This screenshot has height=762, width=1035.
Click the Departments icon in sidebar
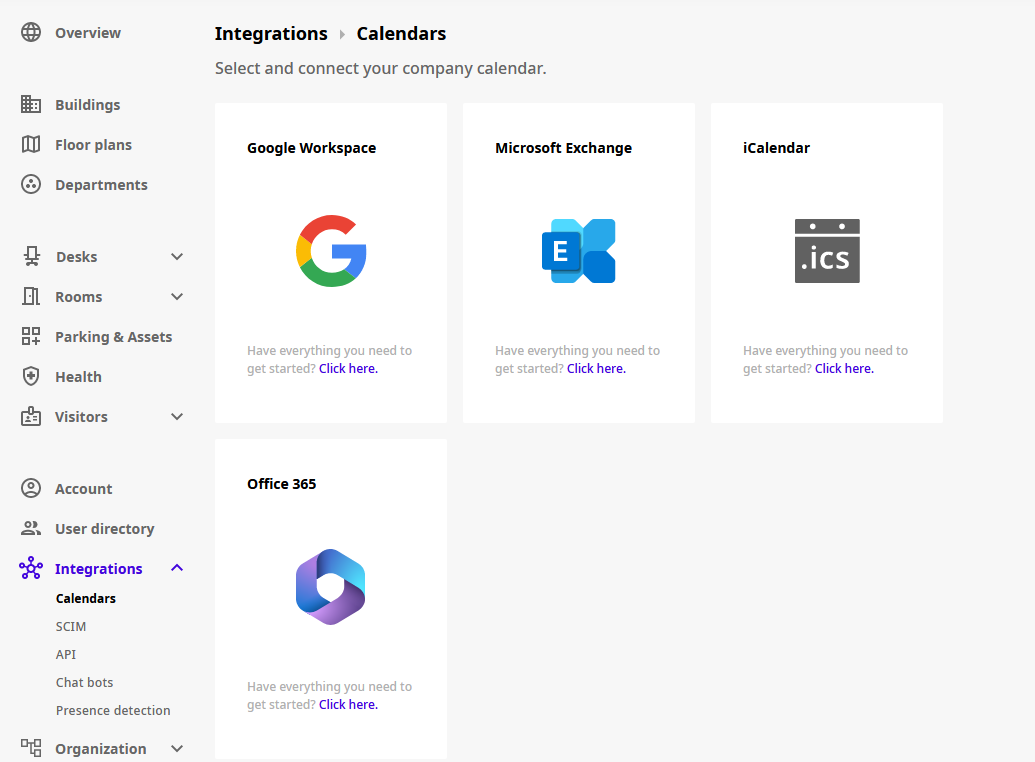pyautogui.click(x=31, y=184)
